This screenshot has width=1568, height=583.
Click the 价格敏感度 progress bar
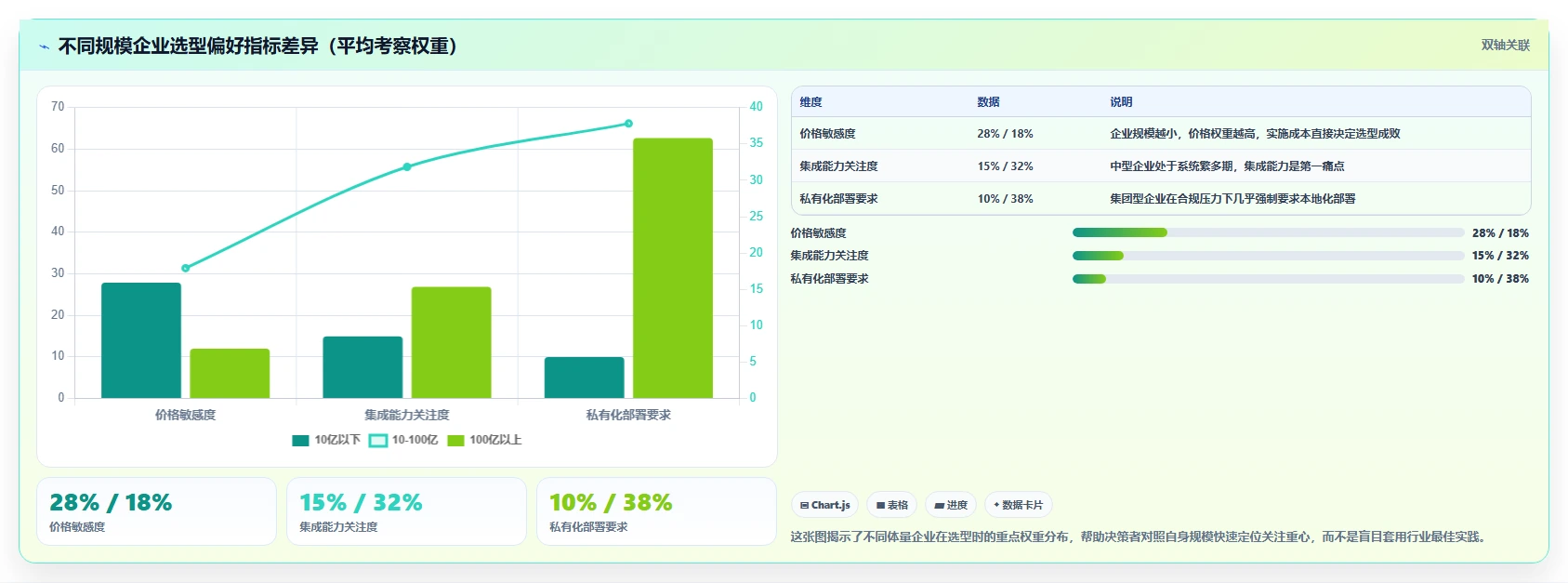(x=1268, y=232)
